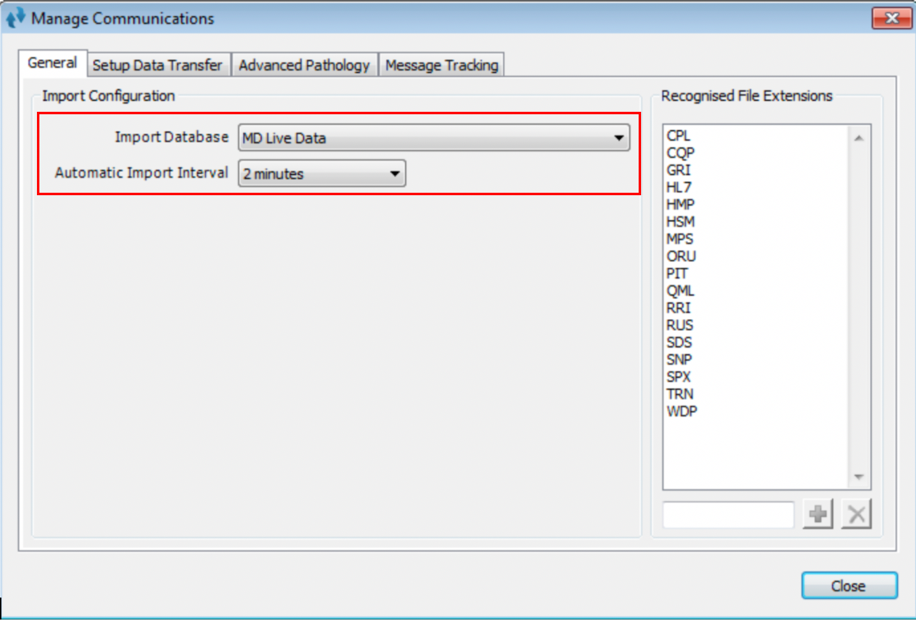Switch to the Setup Data Transfer tab
Screen dimensions: 916x620
coord(157,65)
